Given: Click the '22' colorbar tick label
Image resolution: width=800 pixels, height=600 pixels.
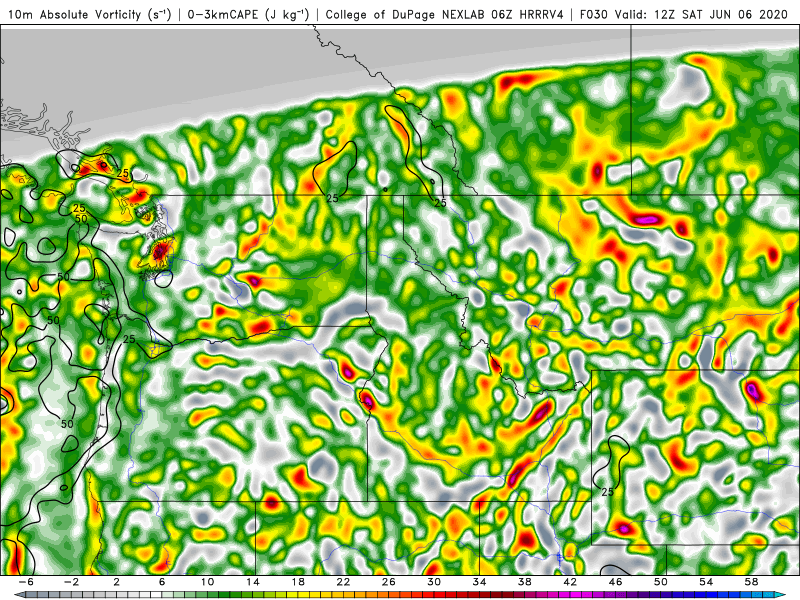Looking at the screenshot, I should pyautogui.click(x=343, y=582).
